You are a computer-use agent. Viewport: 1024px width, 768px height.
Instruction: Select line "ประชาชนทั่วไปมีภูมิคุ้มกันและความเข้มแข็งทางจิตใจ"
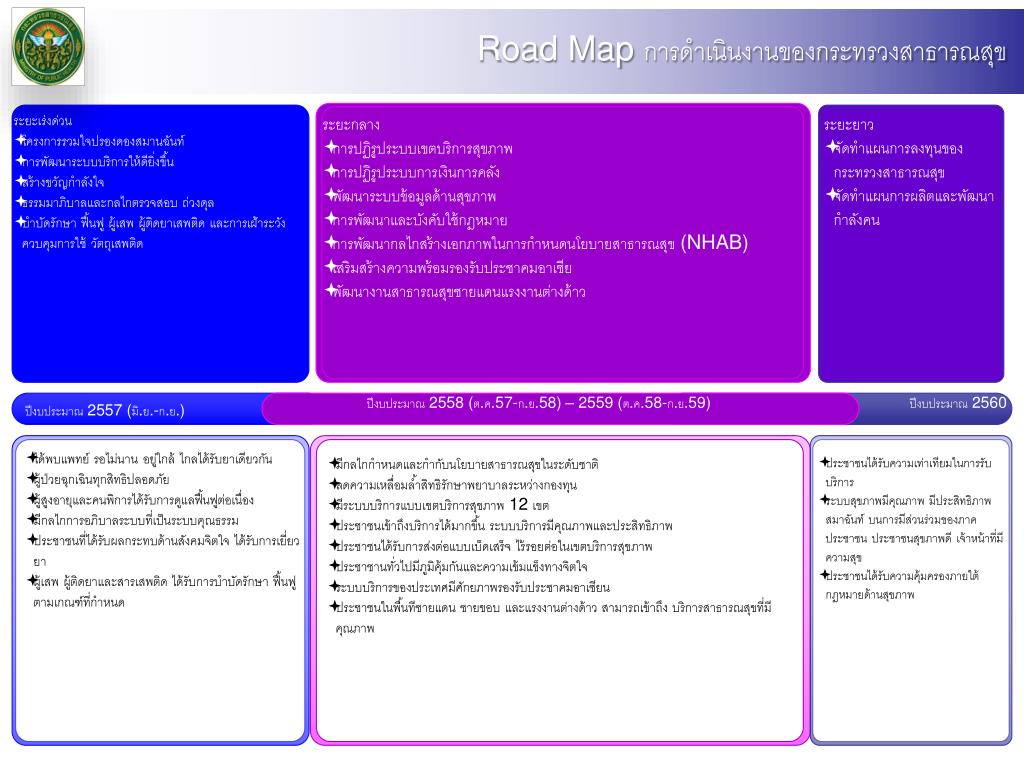tap(460, 567)
